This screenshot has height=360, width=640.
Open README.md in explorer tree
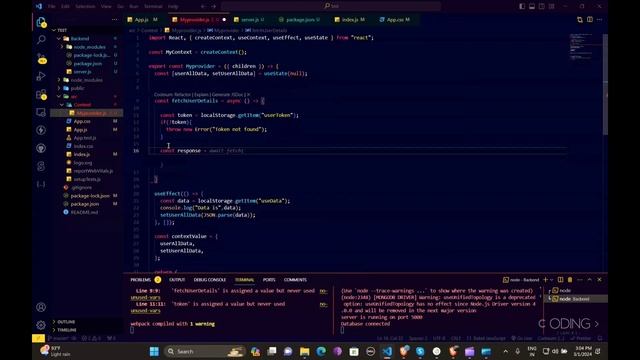(84, 212)
